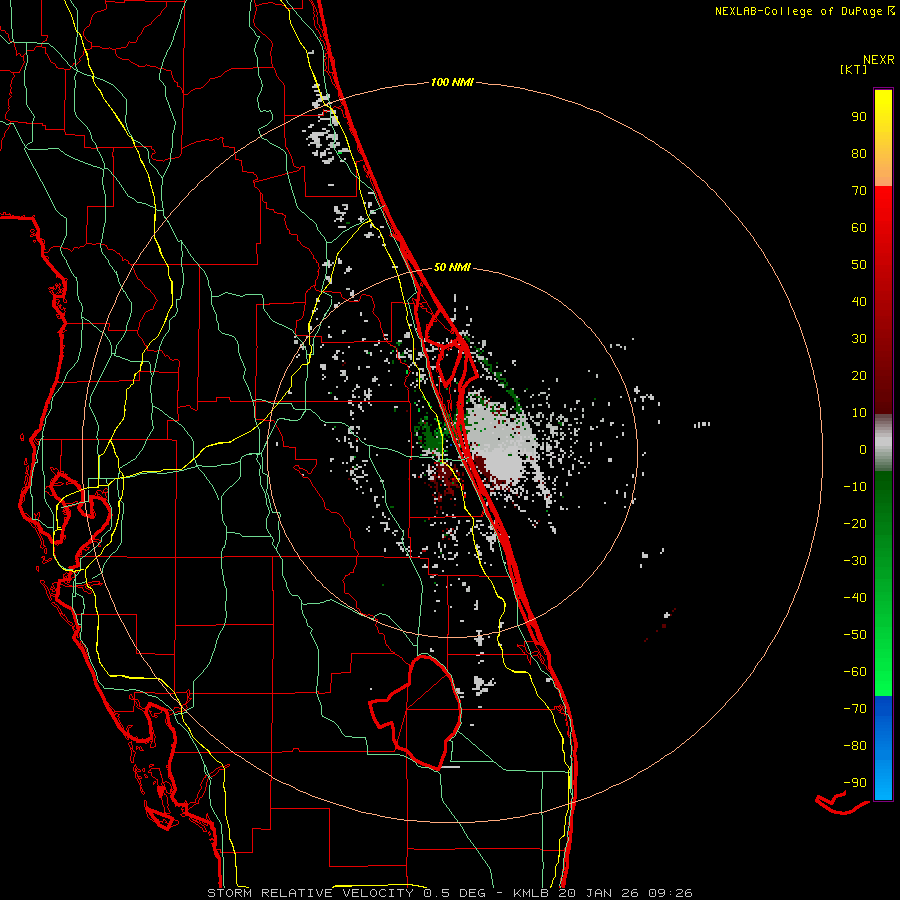Click the -60 value on velocity scale
Viewport: 900px width, 900px height.
click(x=855, y=672)
